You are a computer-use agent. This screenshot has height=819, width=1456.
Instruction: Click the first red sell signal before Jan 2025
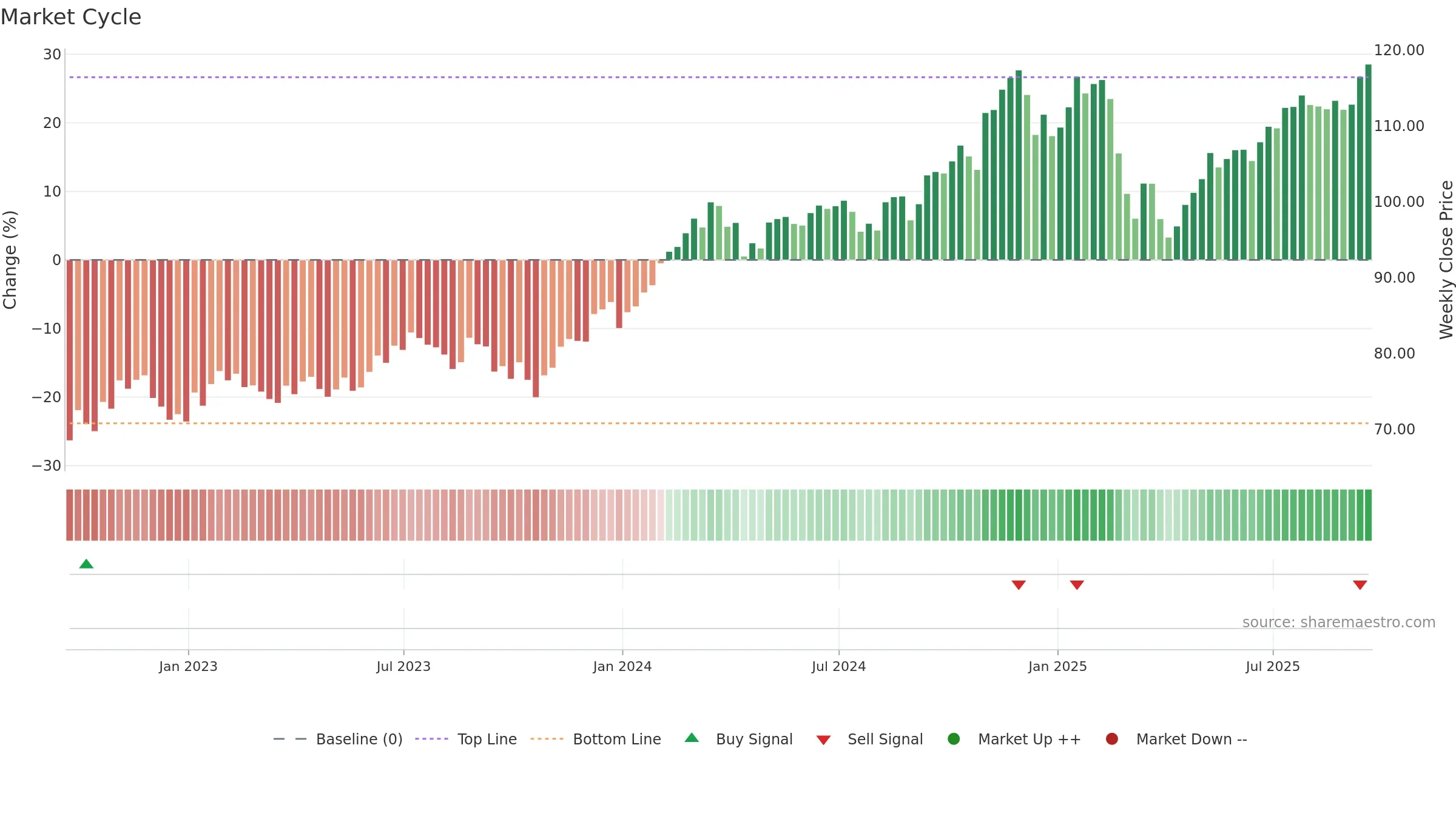1019,585
